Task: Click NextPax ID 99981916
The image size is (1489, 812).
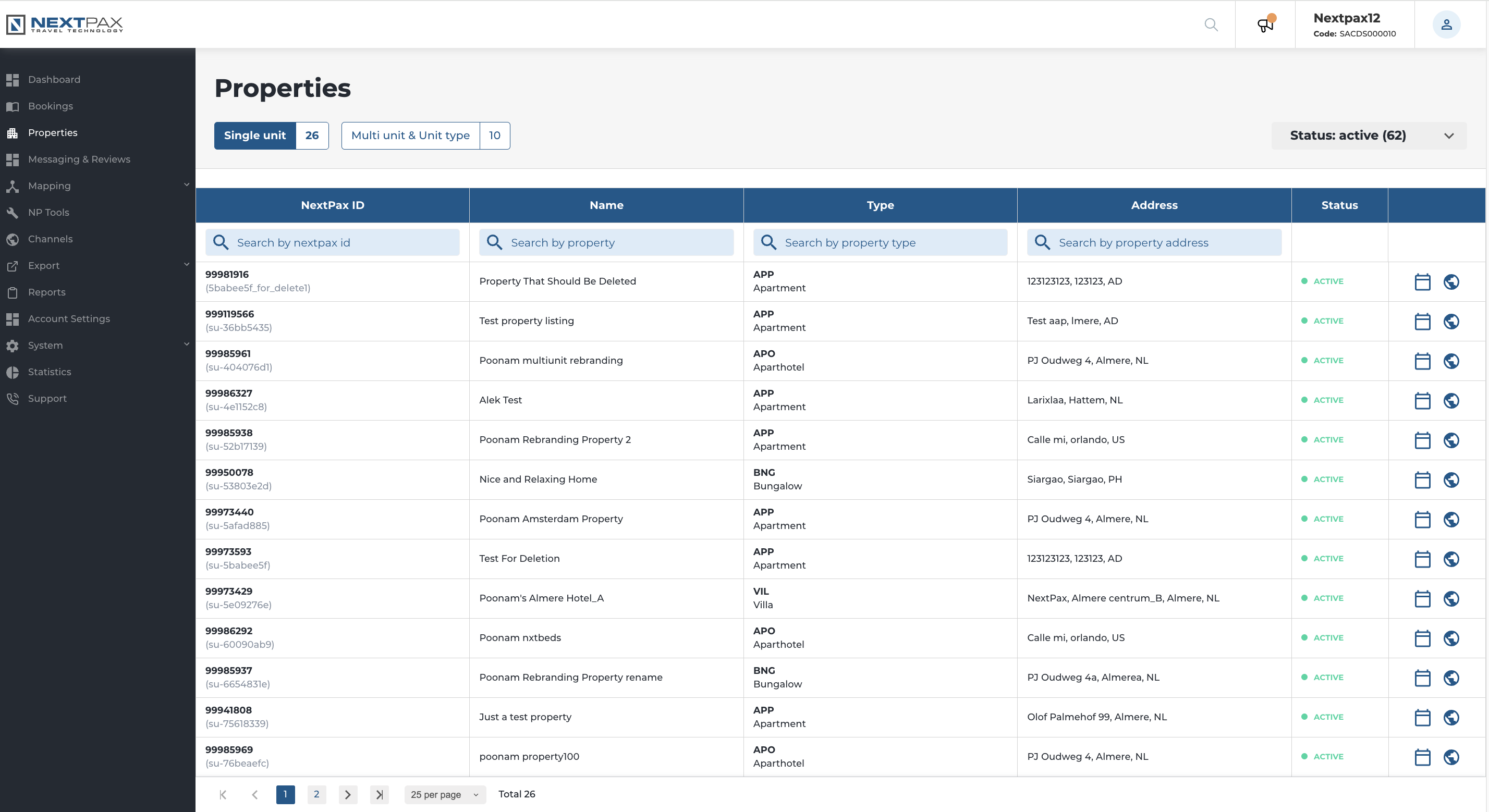Action: [227, 275]
